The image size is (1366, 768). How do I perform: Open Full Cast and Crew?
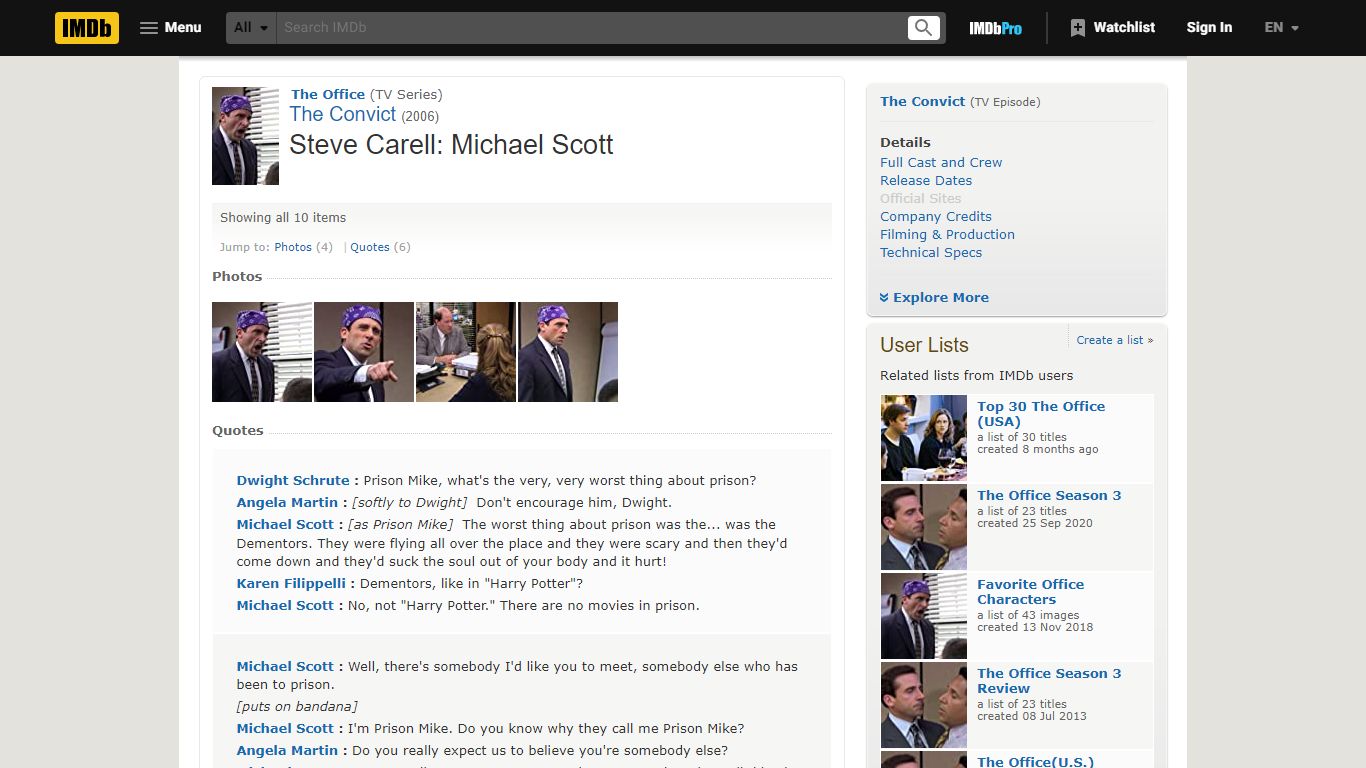[x=940, y=162]
